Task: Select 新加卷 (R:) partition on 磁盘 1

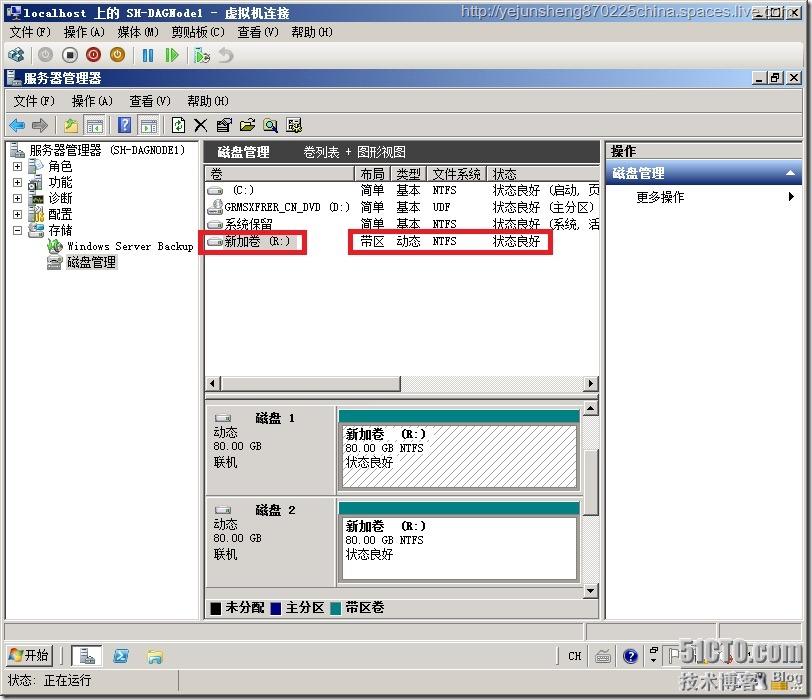Action: [459, 450]
